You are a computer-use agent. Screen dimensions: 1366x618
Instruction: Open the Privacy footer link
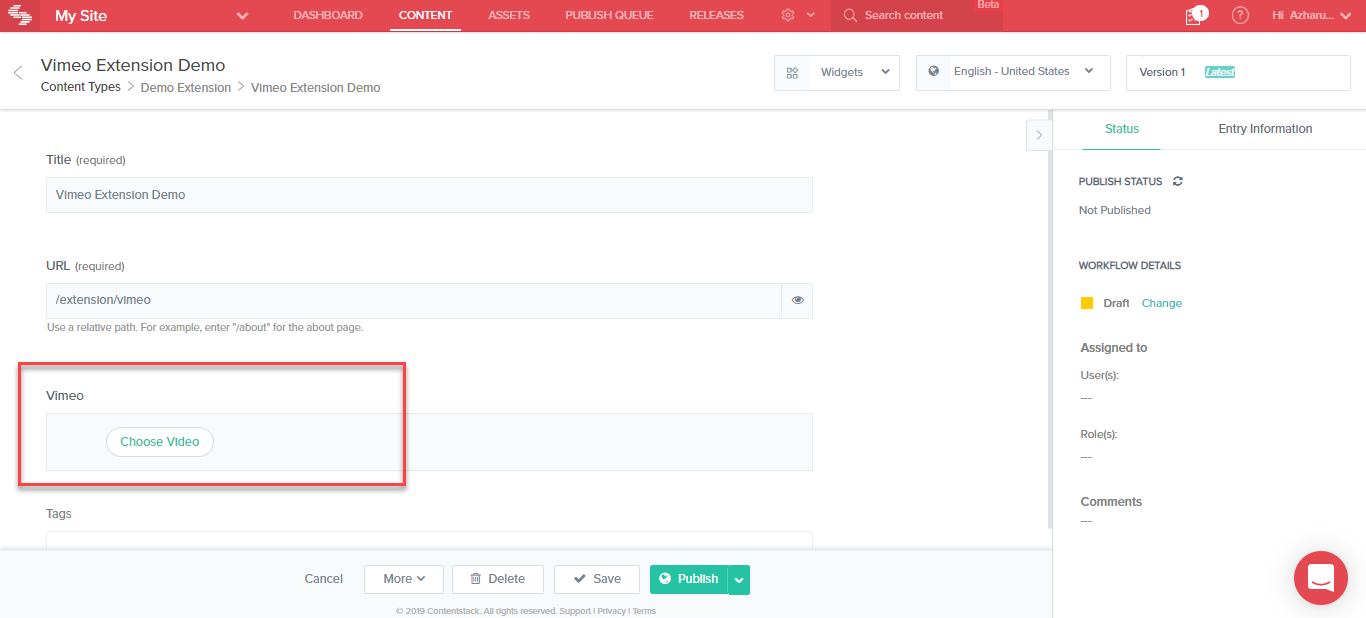click(612, 611)
